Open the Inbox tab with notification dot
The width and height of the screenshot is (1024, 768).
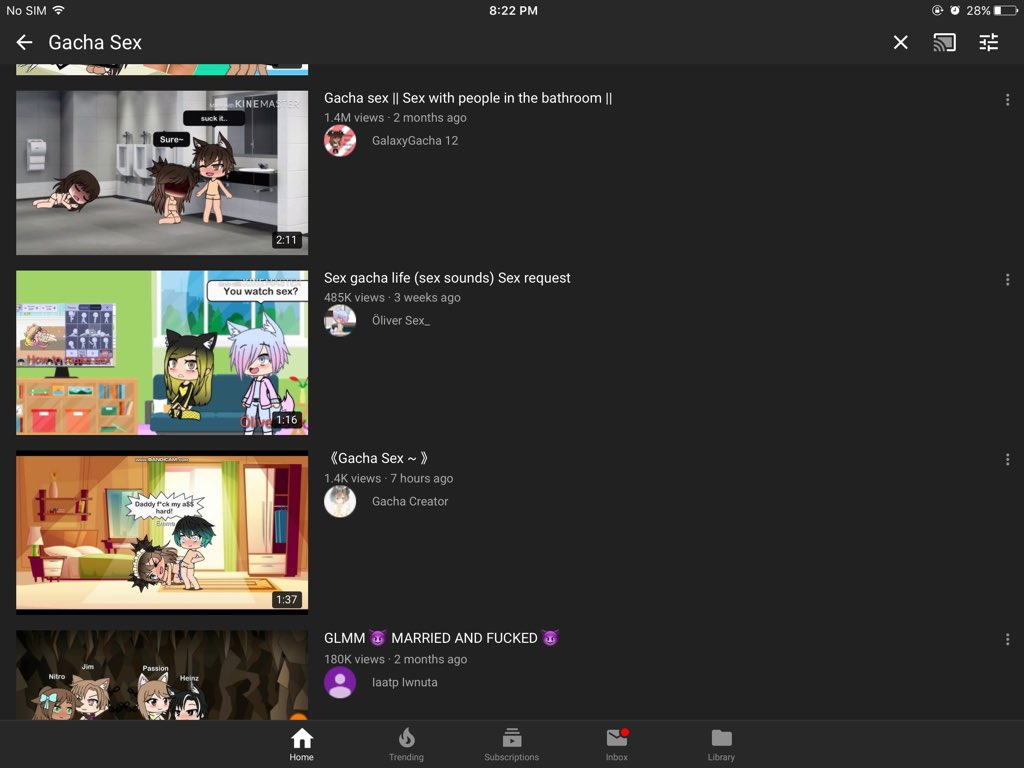coord(616,744)
